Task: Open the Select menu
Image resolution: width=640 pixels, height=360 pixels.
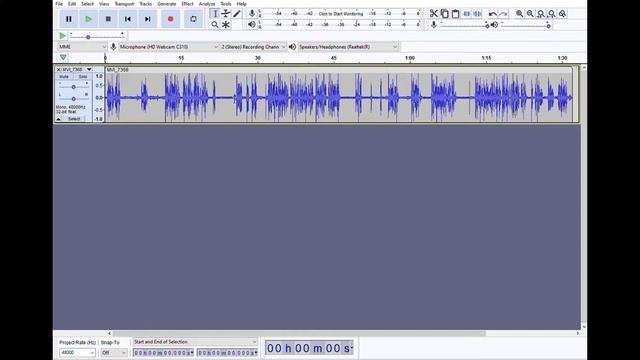Action: tap(87, 4)
